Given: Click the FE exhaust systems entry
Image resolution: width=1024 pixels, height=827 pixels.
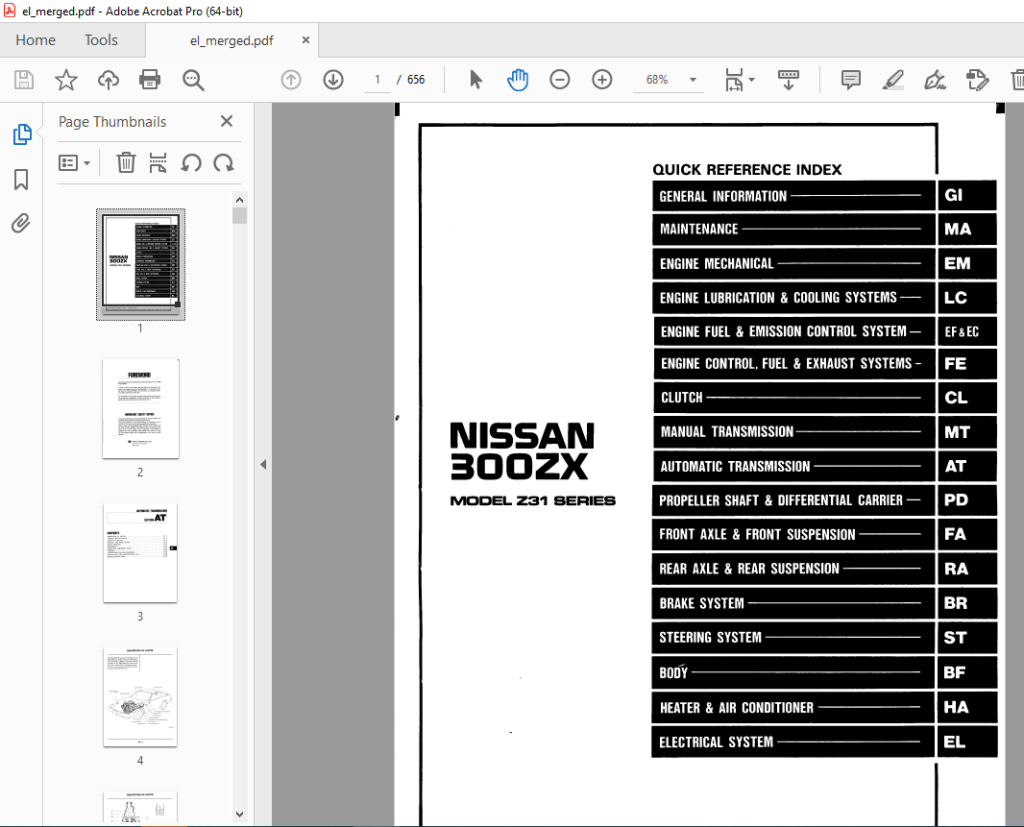Looking at the screenshot, I should click(x=825, y=363).
